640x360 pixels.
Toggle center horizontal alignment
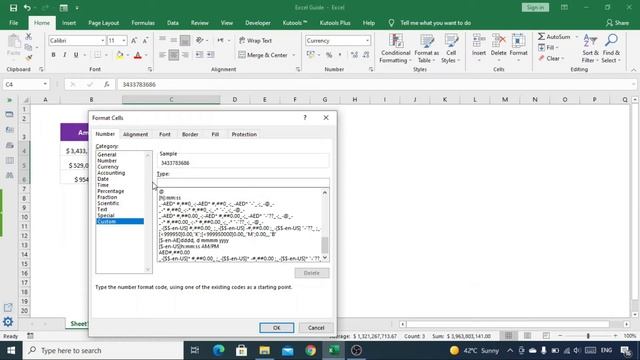point(173,55)
